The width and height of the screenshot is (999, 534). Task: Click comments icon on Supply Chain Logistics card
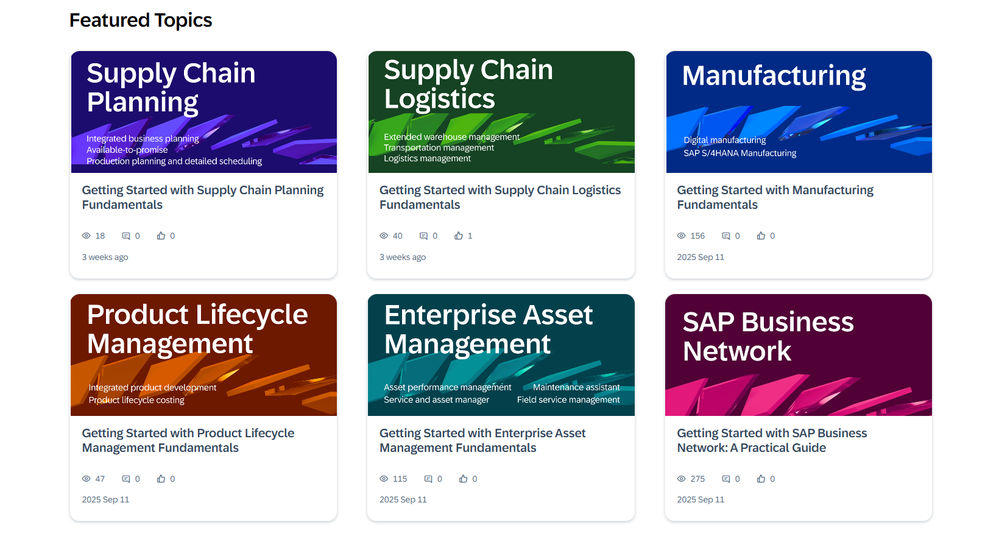click(x=424, y=236)
